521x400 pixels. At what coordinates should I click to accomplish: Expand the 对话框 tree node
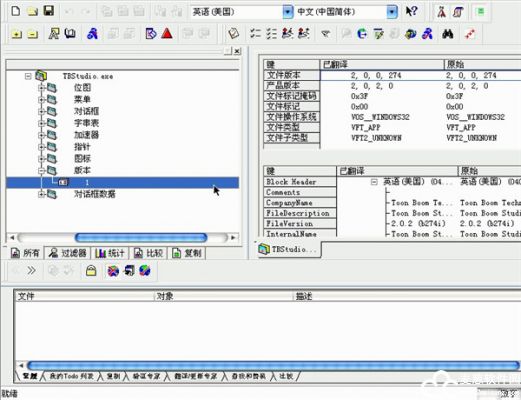click(42, 111)
